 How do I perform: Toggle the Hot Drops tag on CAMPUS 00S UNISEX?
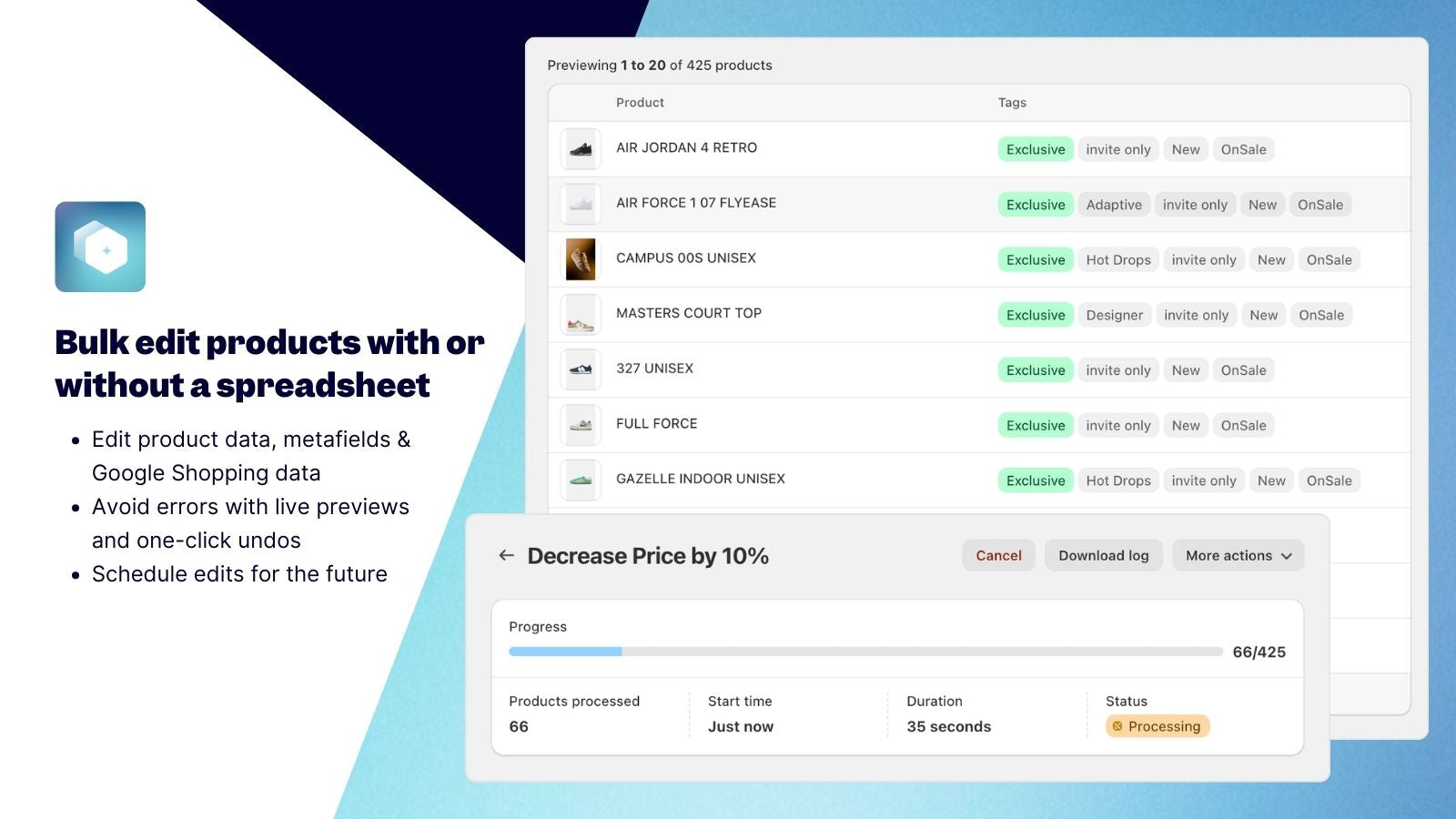1117,259
